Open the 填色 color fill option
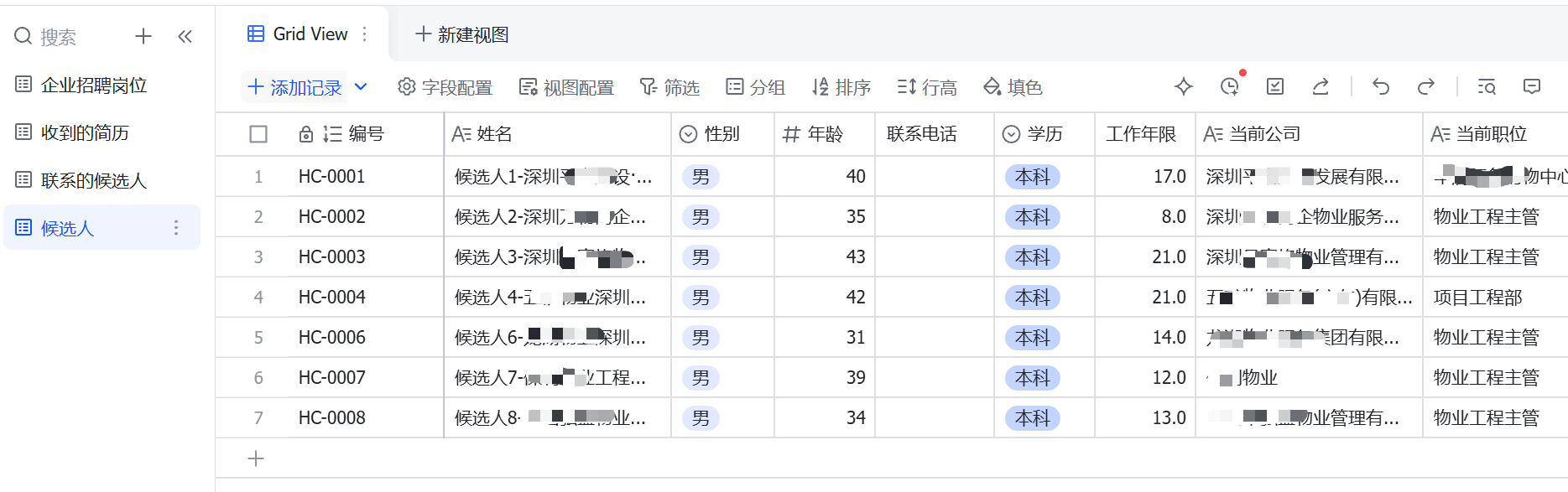The image size is (1568, 492). (x=1013, y=87)
